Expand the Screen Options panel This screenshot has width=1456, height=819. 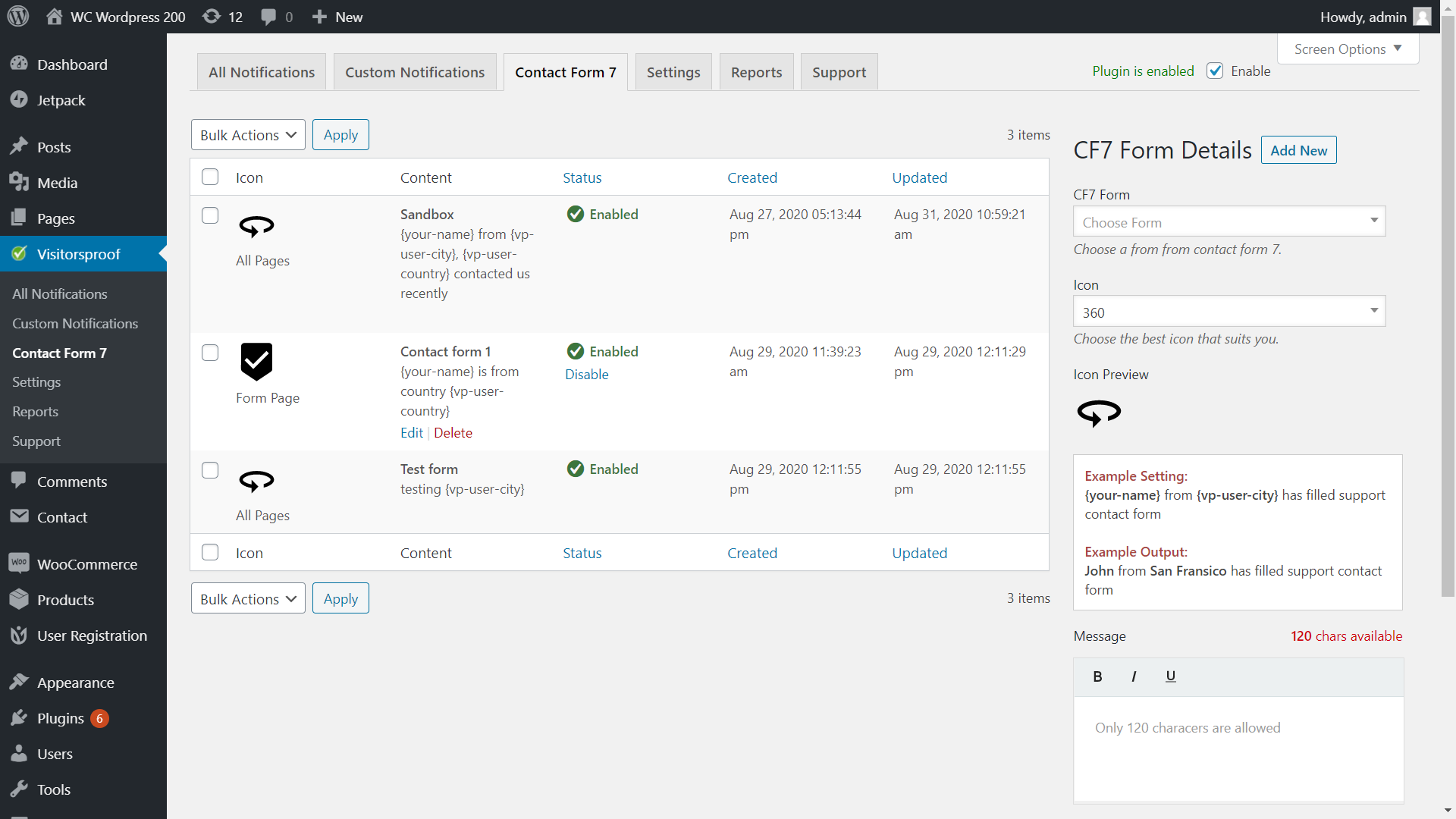pos(1348,49)
